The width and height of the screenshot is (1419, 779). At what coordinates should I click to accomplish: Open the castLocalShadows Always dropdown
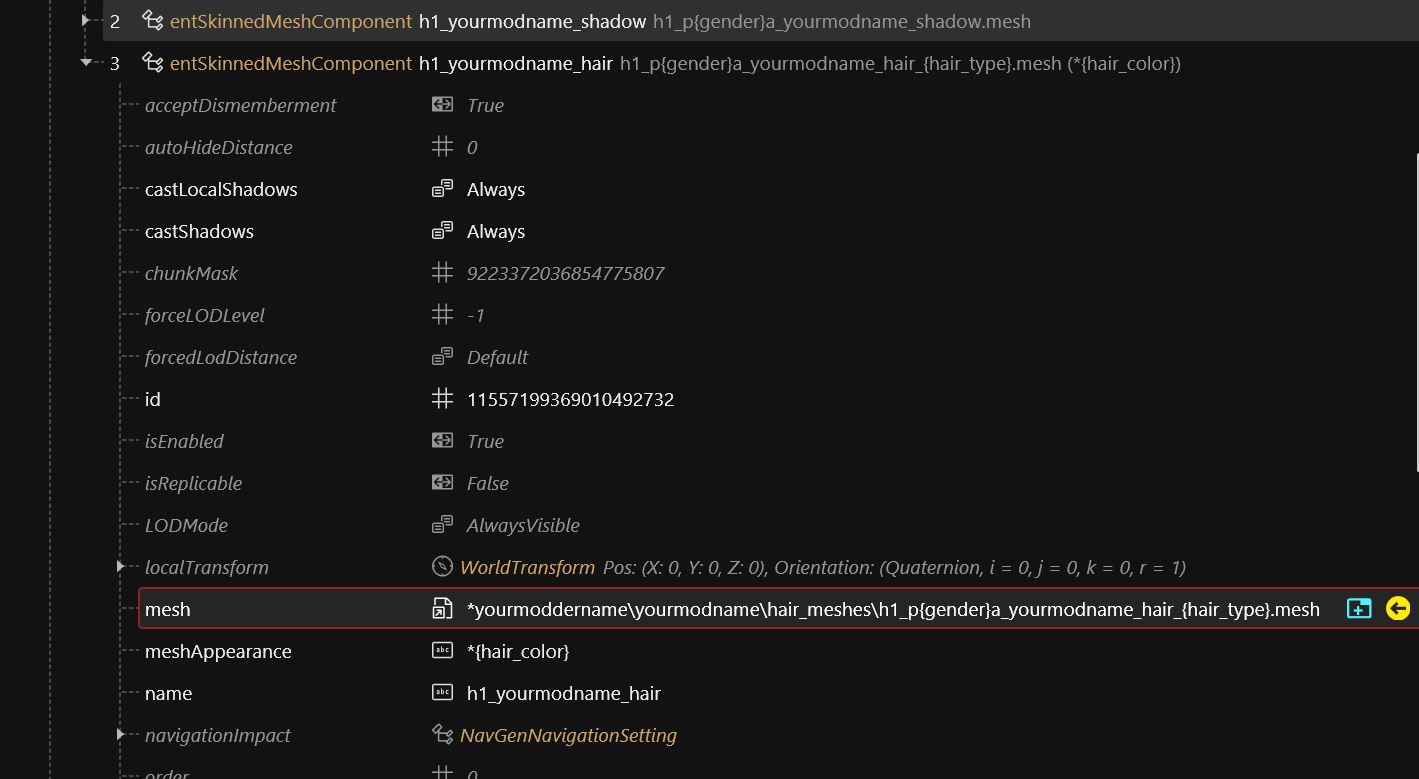(495, 189)
